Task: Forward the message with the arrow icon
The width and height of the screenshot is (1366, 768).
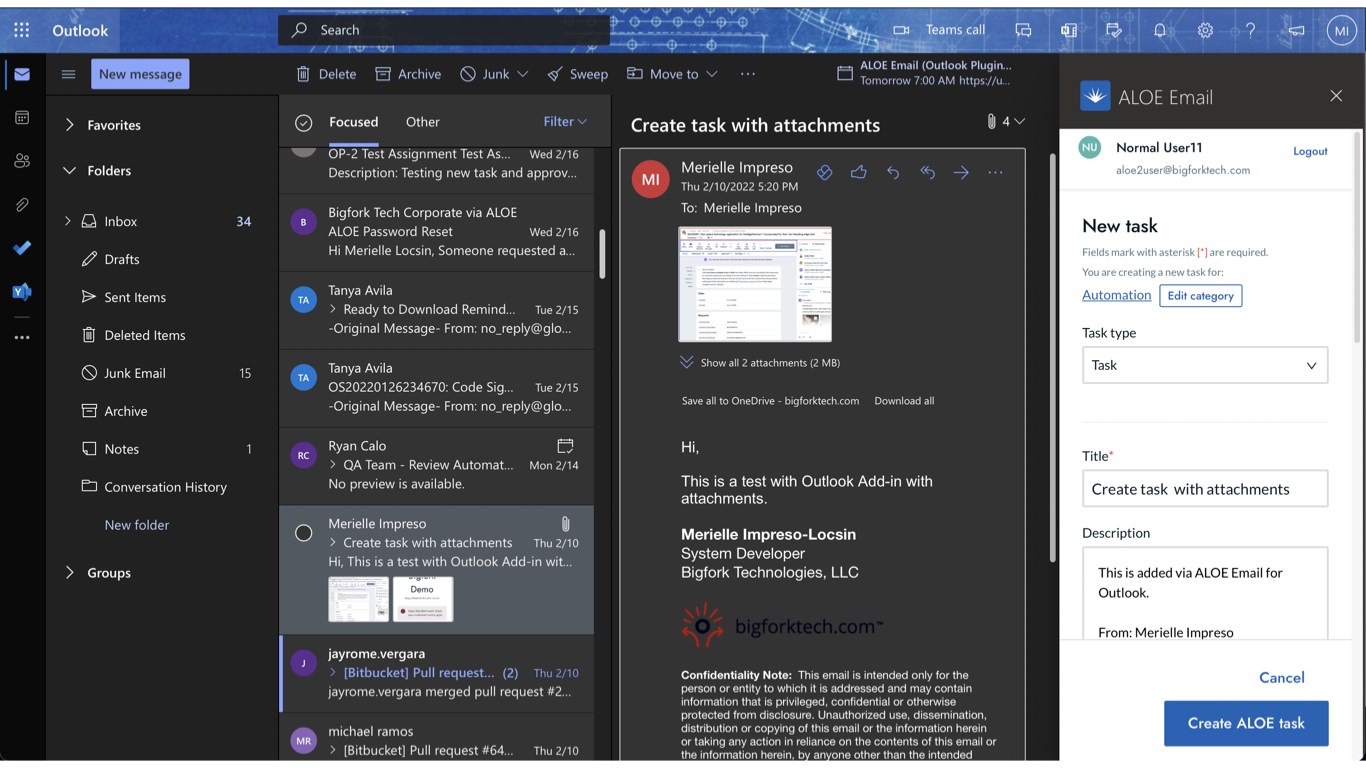Action: point(961,172)
